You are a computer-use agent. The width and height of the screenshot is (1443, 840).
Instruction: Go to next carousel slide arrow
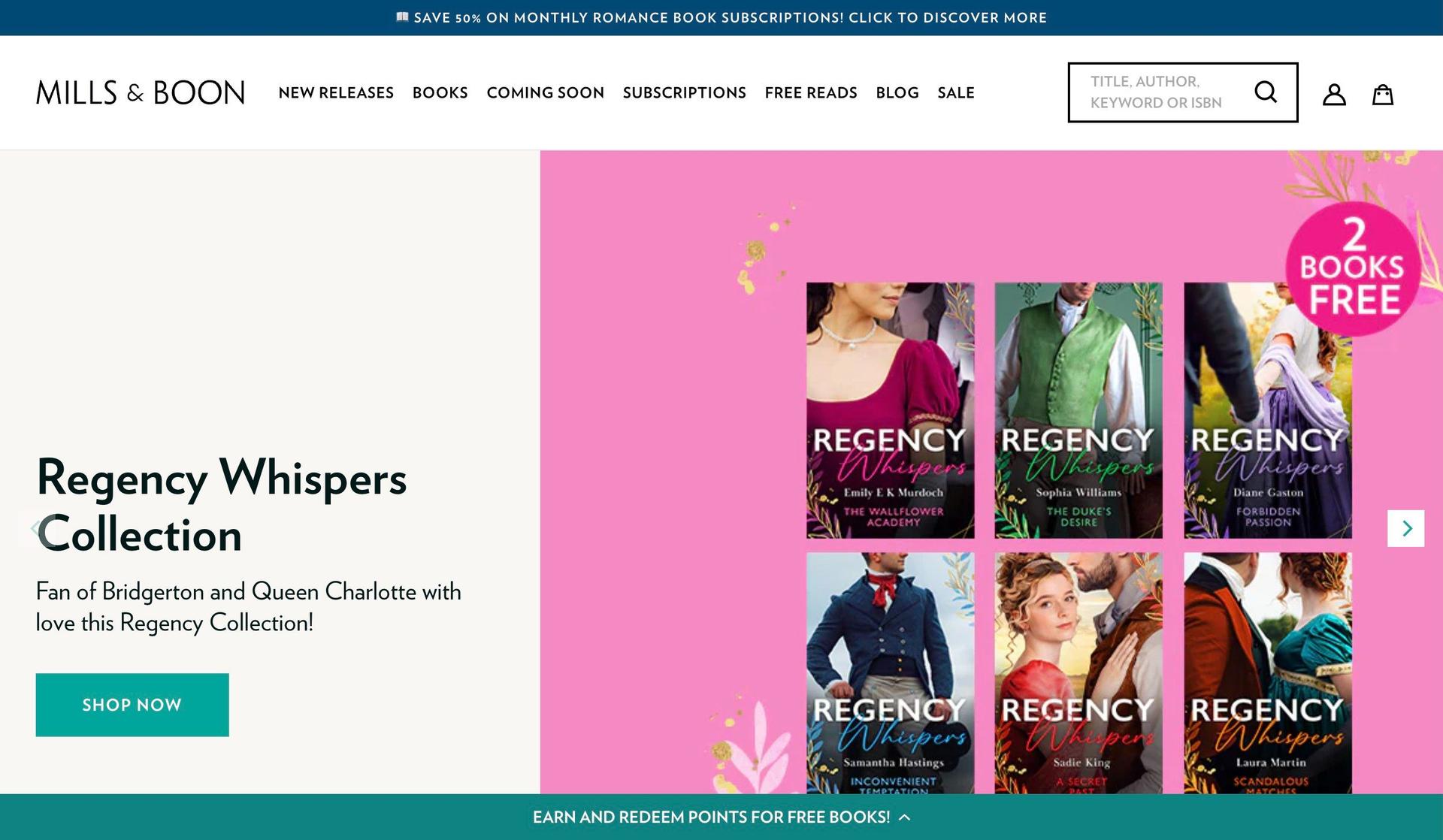pyautogui.click(x=1406, y=528)
